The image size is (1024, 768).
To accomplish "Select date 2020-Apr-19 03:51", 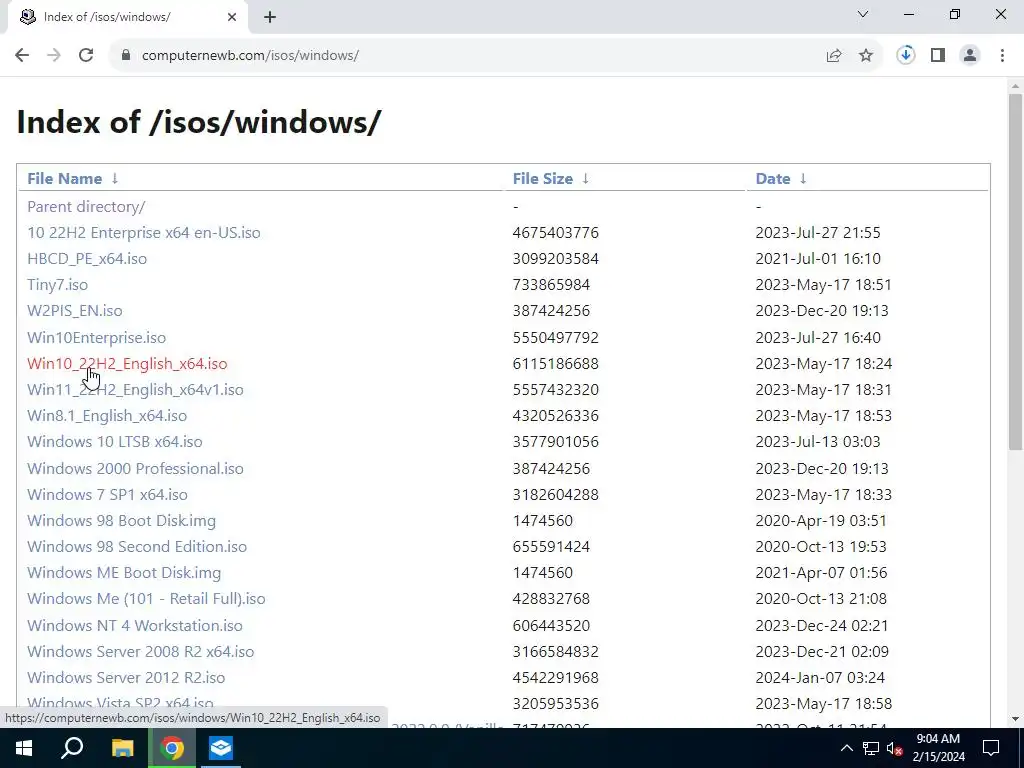I will [x=821, y=520].
